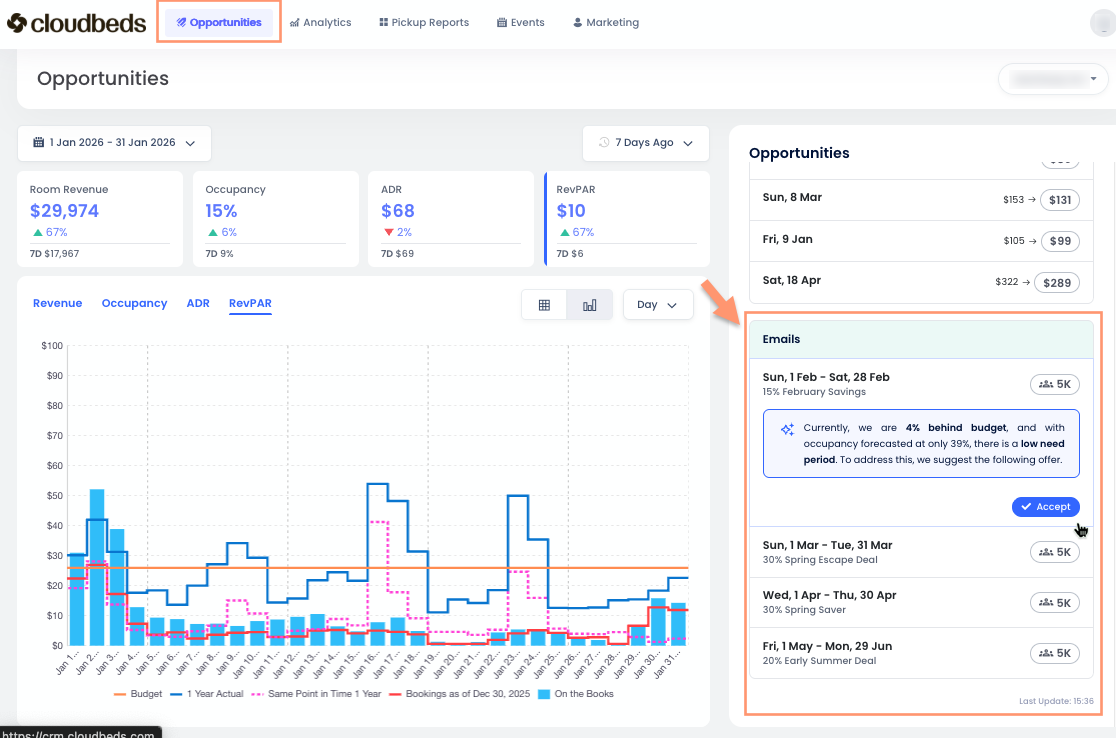1116x738 pixels.
Task: Click the 5K audience badge for February Savings
Action: coord(1055,384)
